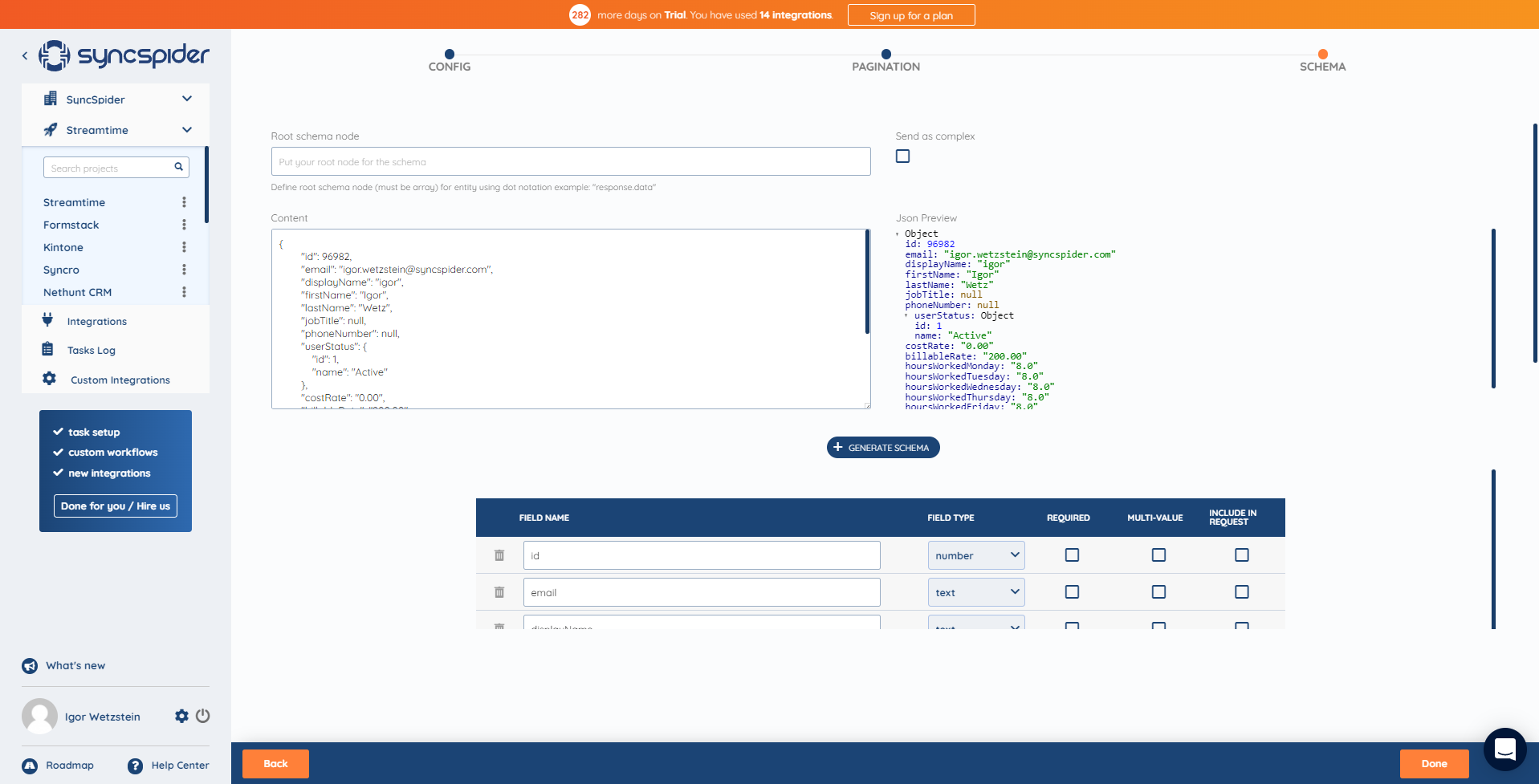Viewport: 1539px width, 784px height.
Task: Open options menu for Nethunt CRM project
Action: [184, 292]
